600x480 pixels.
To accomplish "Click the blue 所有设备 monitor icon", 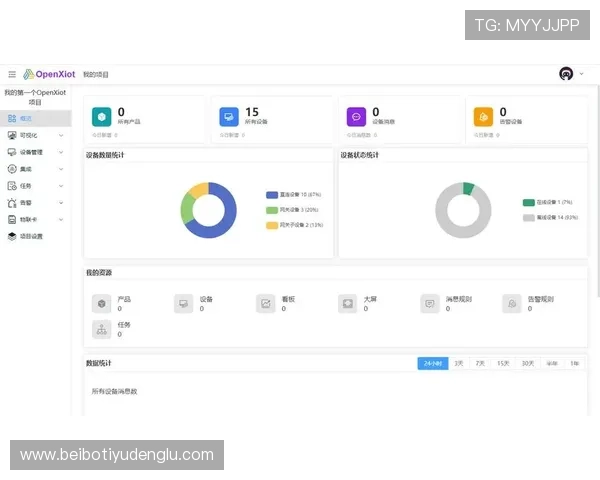I will point(229,116).
